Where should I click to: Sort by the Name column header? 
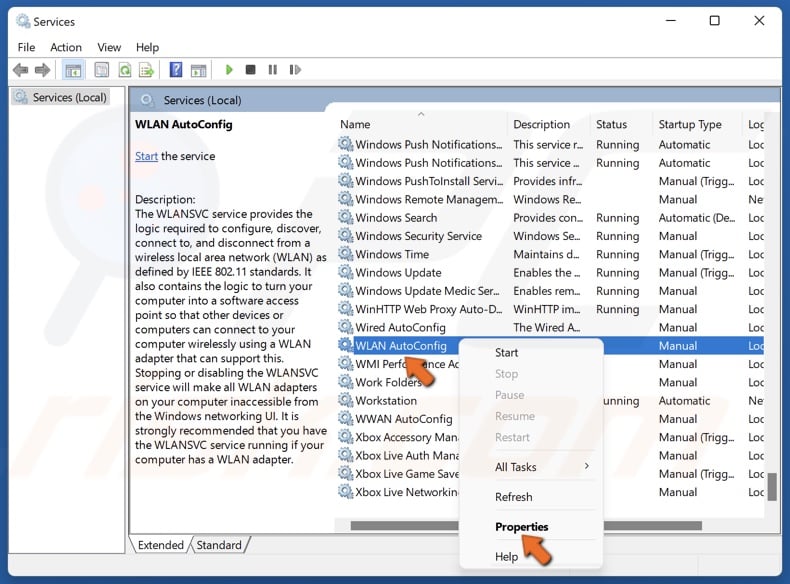(421, 124)
